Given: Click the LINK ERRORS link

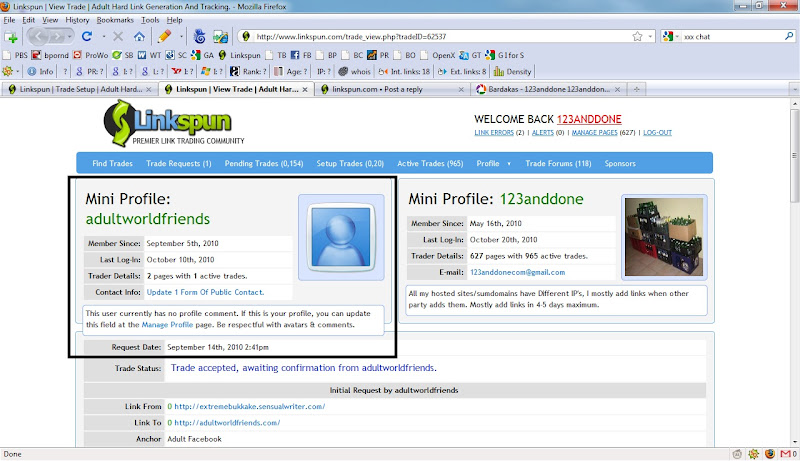Looking at the screenshot, I should click(494, 133).
